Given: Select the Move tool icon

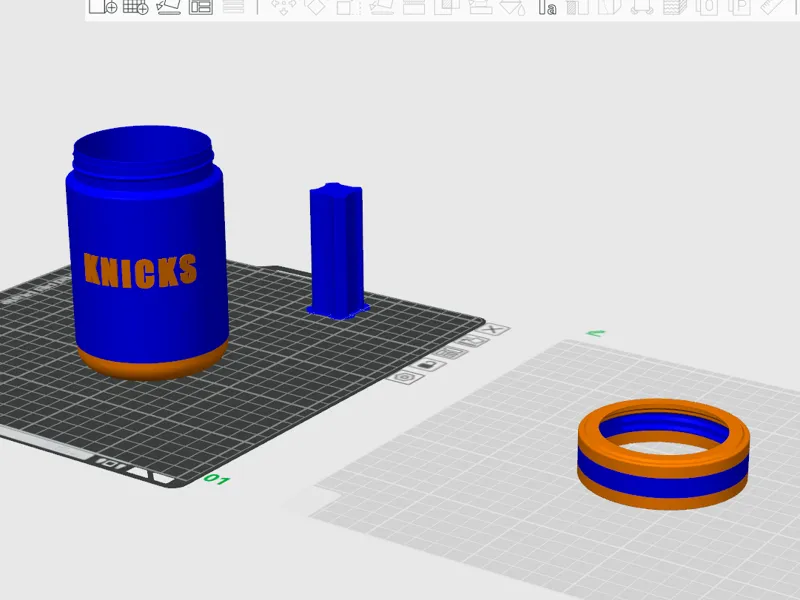Looking at the screenshot, I should pos(283,7).
